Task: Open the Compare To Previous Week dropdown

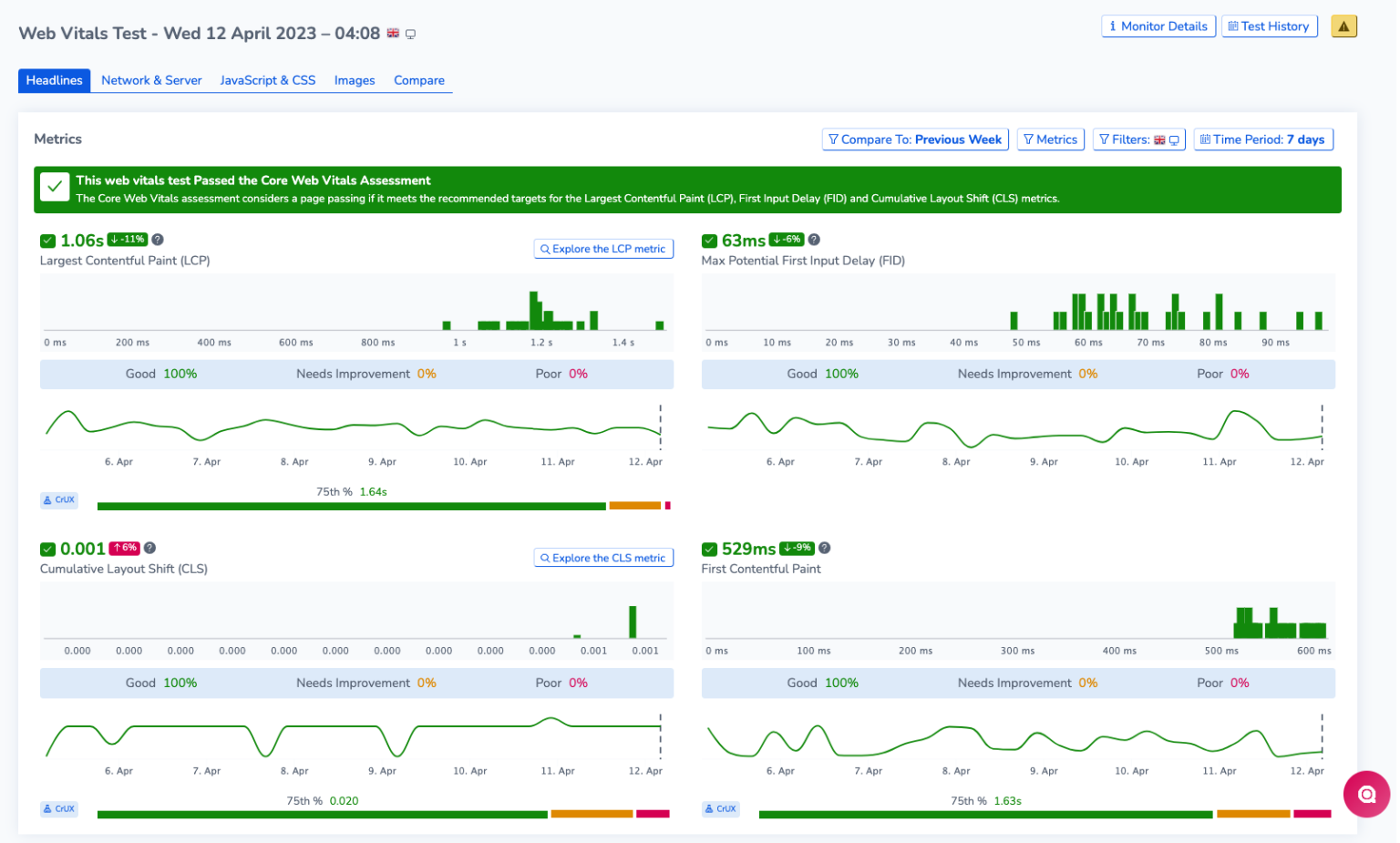Action: (x=914, y=139)
